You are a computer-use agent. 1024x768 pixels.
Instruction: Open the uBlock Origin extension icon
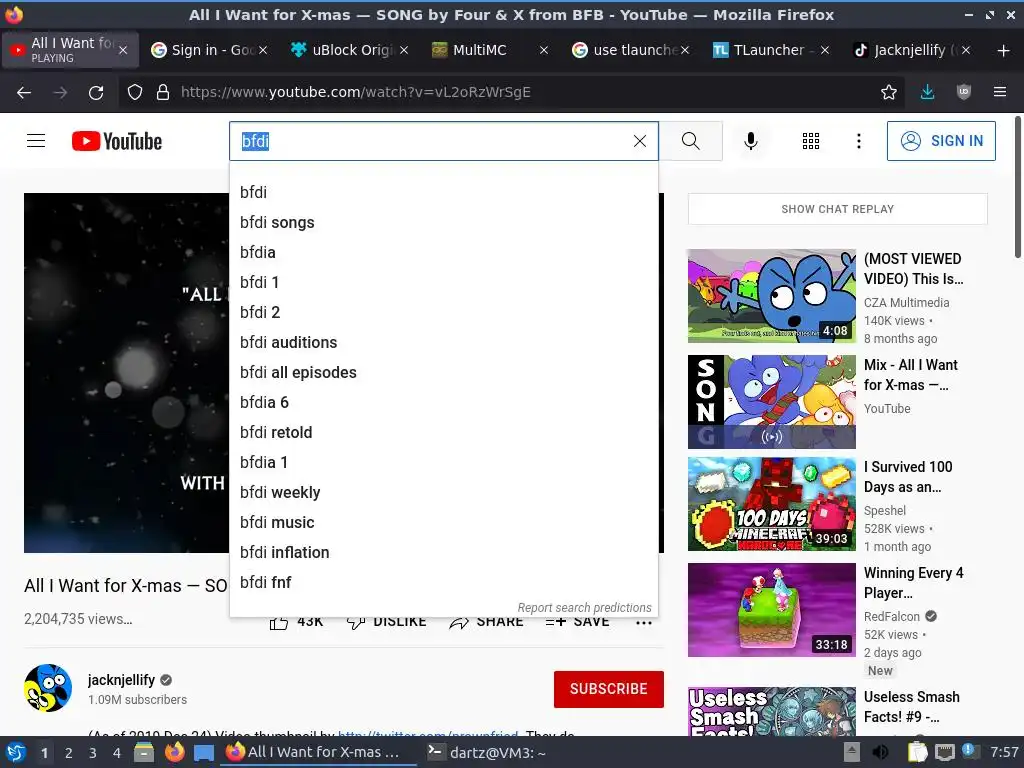point(964,92)
